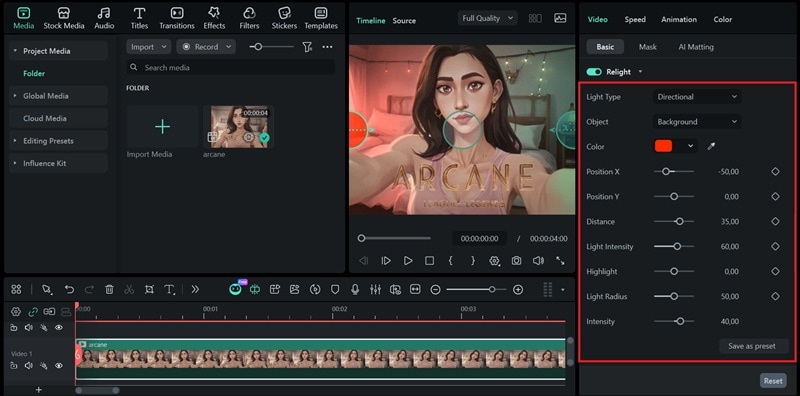Toggle visibility eye of the upper track
The width and height of the screenshot is (800, 396).
pyautogui.click(x=59, y=328)
